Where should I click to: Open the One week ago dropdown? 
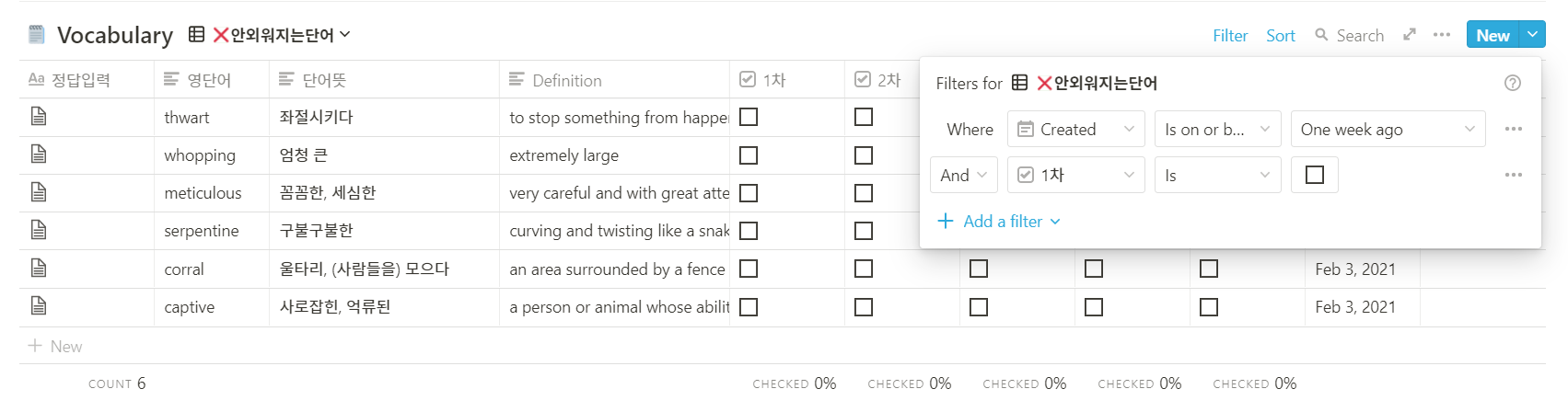click(1388, 129)
